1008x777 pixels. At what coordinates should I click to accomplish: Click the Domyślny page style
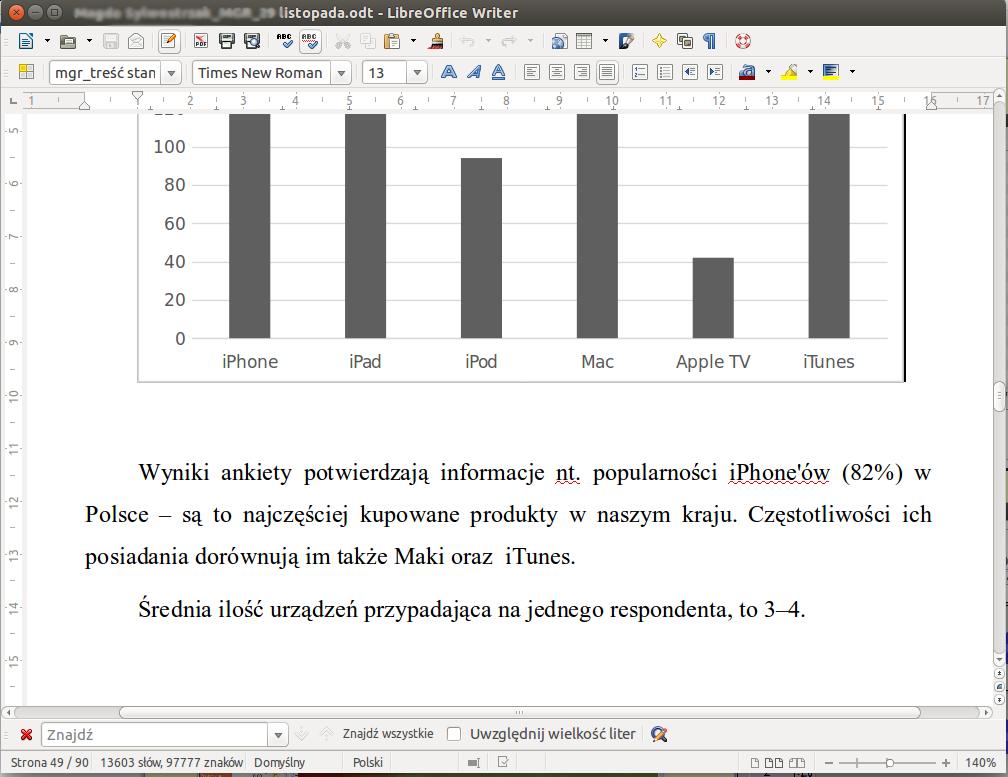point(280,762)
